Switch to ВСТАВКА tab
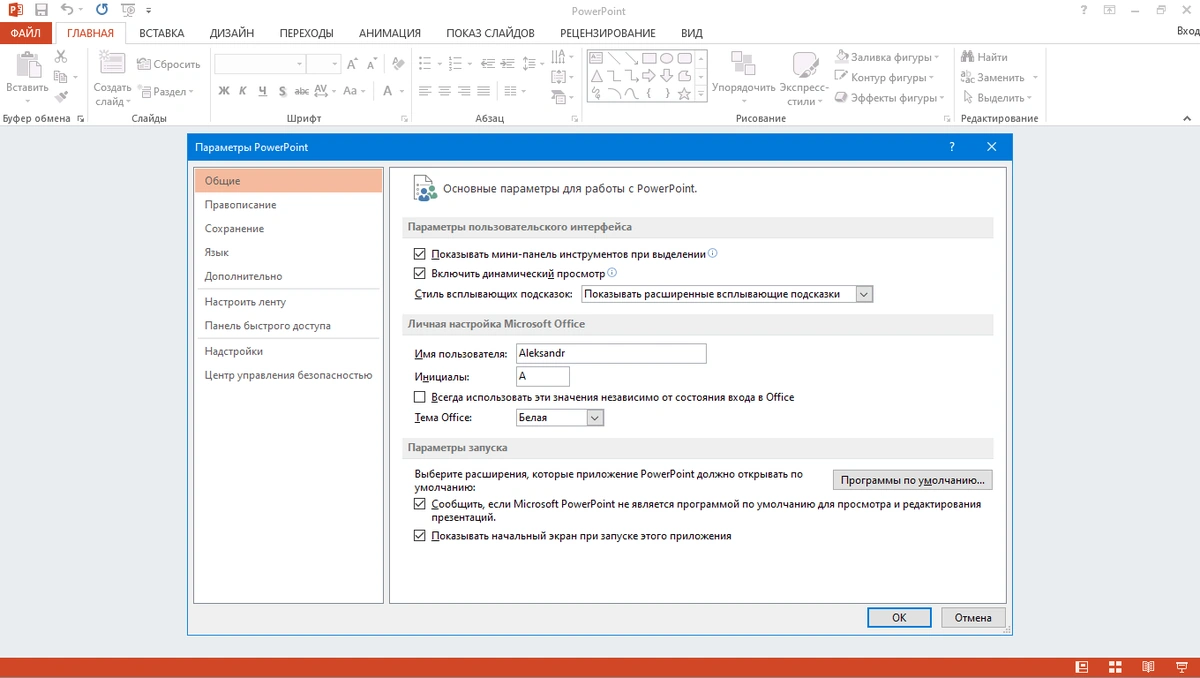This screenshot has width=1200, height=678. (x=162, y=33)
